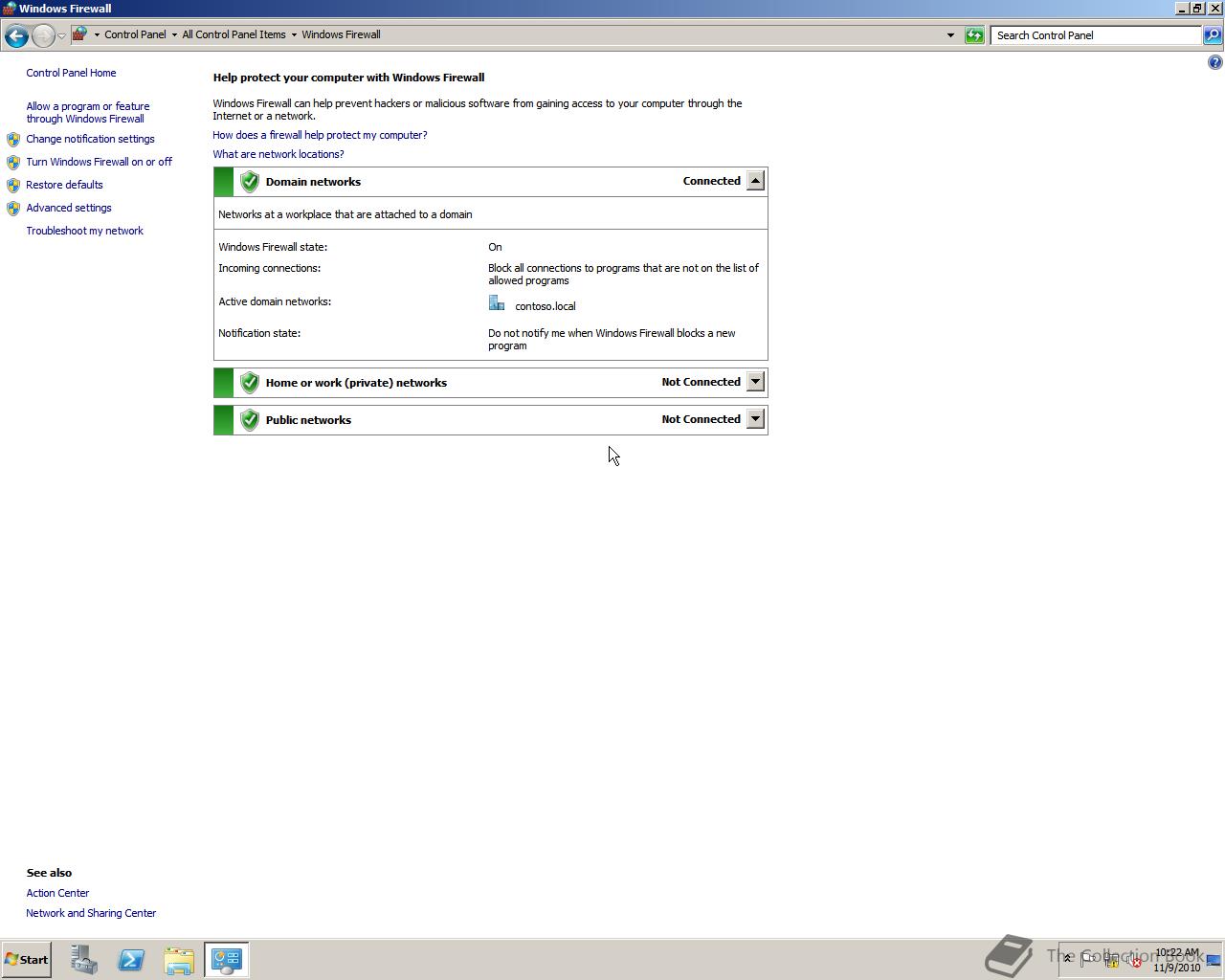
Task: Click Windows Firewall title bar icon
Action: click(9, 8)
